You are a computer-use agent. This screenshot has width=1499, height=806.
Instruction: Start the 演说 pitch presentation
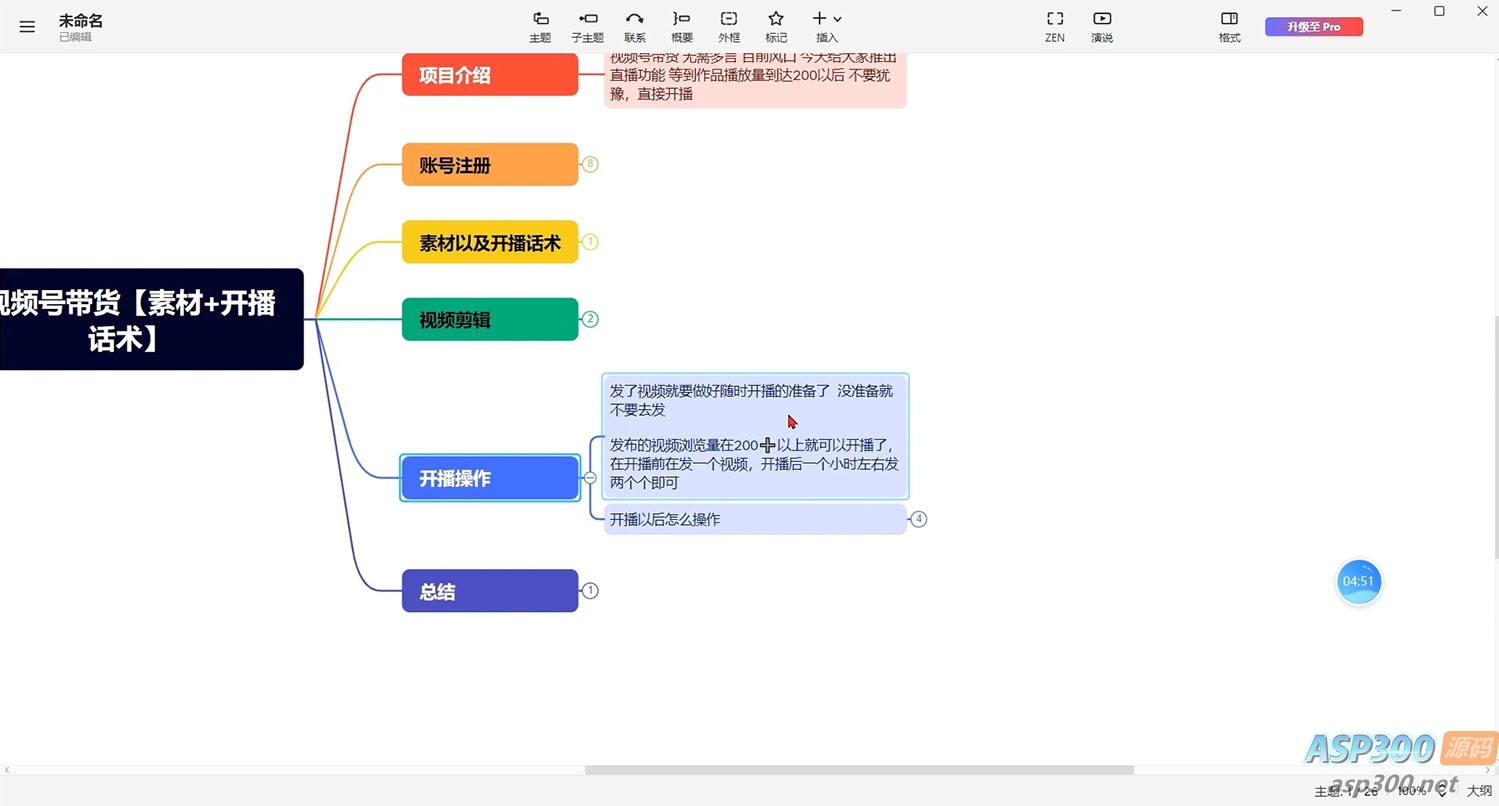1102,27
